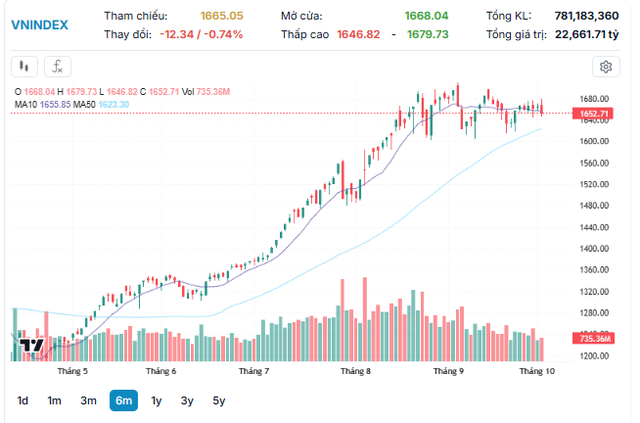The width and height of the screenshot is (640, 423).
Task: Click the volume label 735.36M
Action: click(x=595, y=340)
